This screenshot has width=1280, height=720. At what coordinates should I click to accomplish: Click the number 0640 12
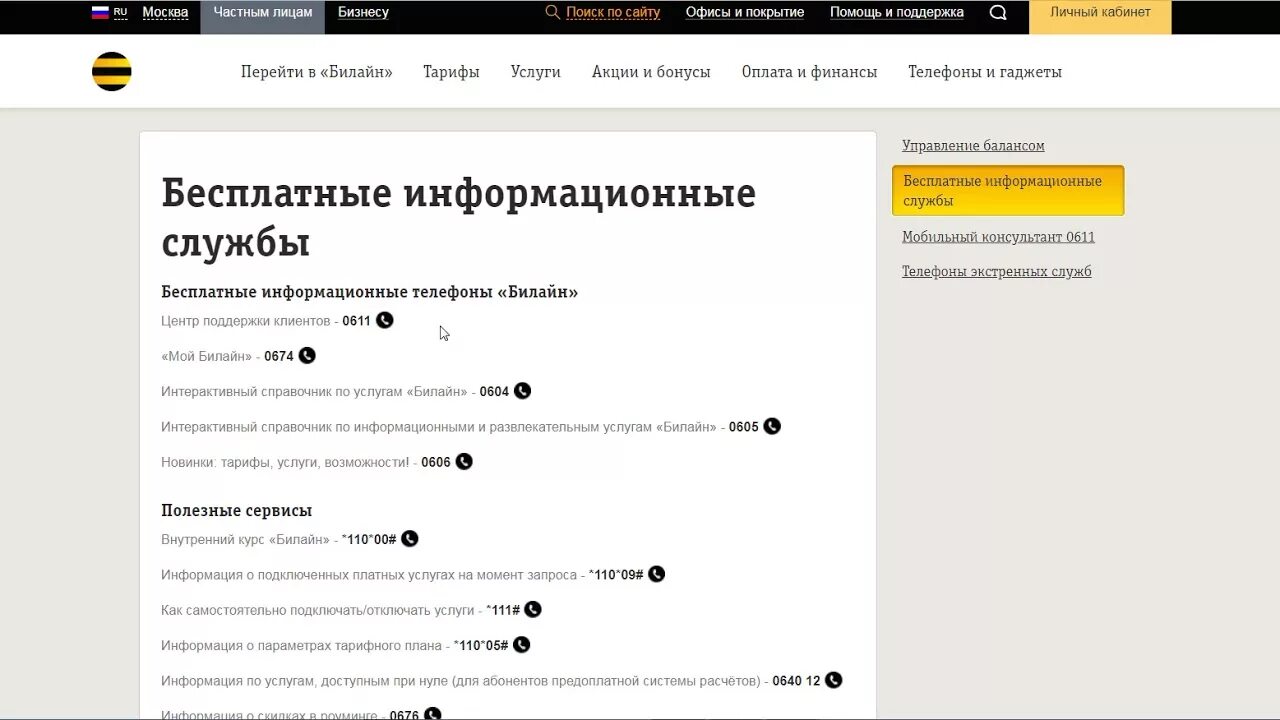[796, 681]
